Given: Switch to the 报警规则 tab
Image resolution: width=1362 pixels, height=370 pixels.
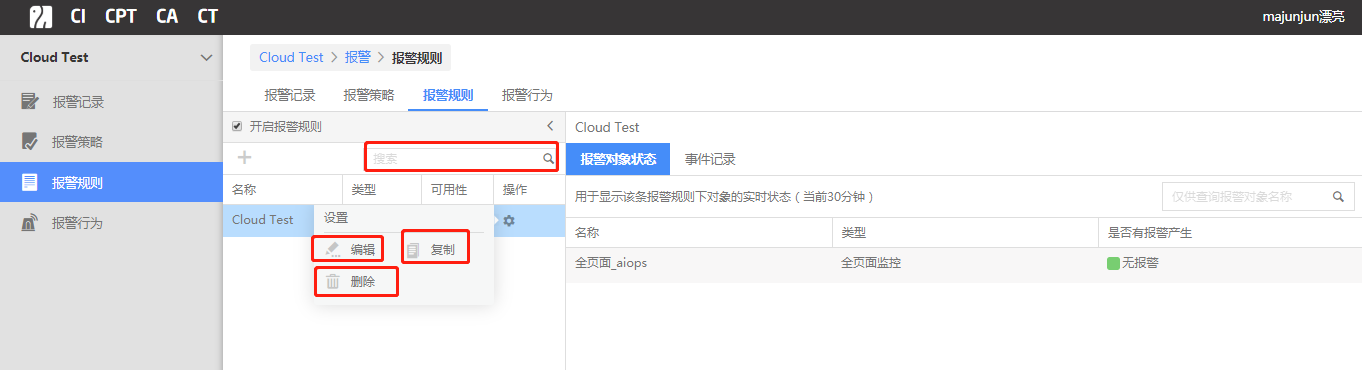Looking at the screenshot, I should pyautogui.click(x=448, y=95).
